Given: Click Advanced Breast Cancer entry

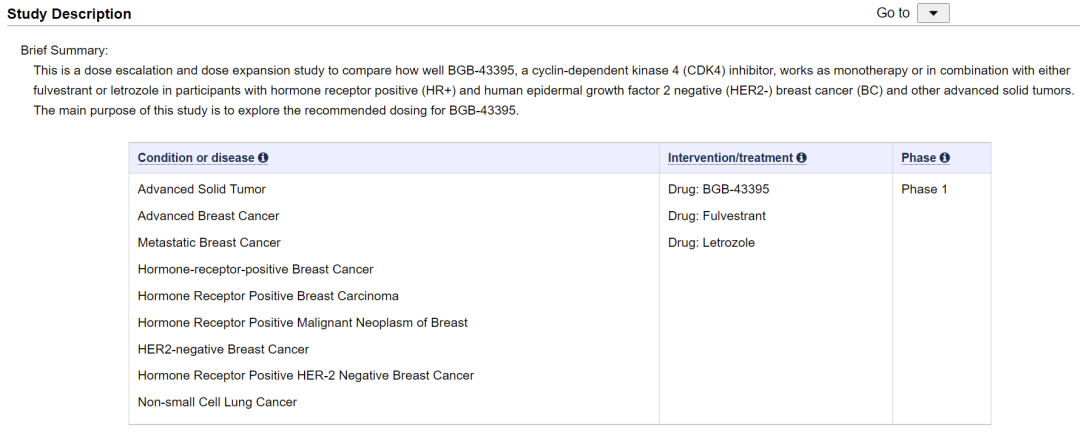Looking at the screenshot, I should [x=208, y=216].
